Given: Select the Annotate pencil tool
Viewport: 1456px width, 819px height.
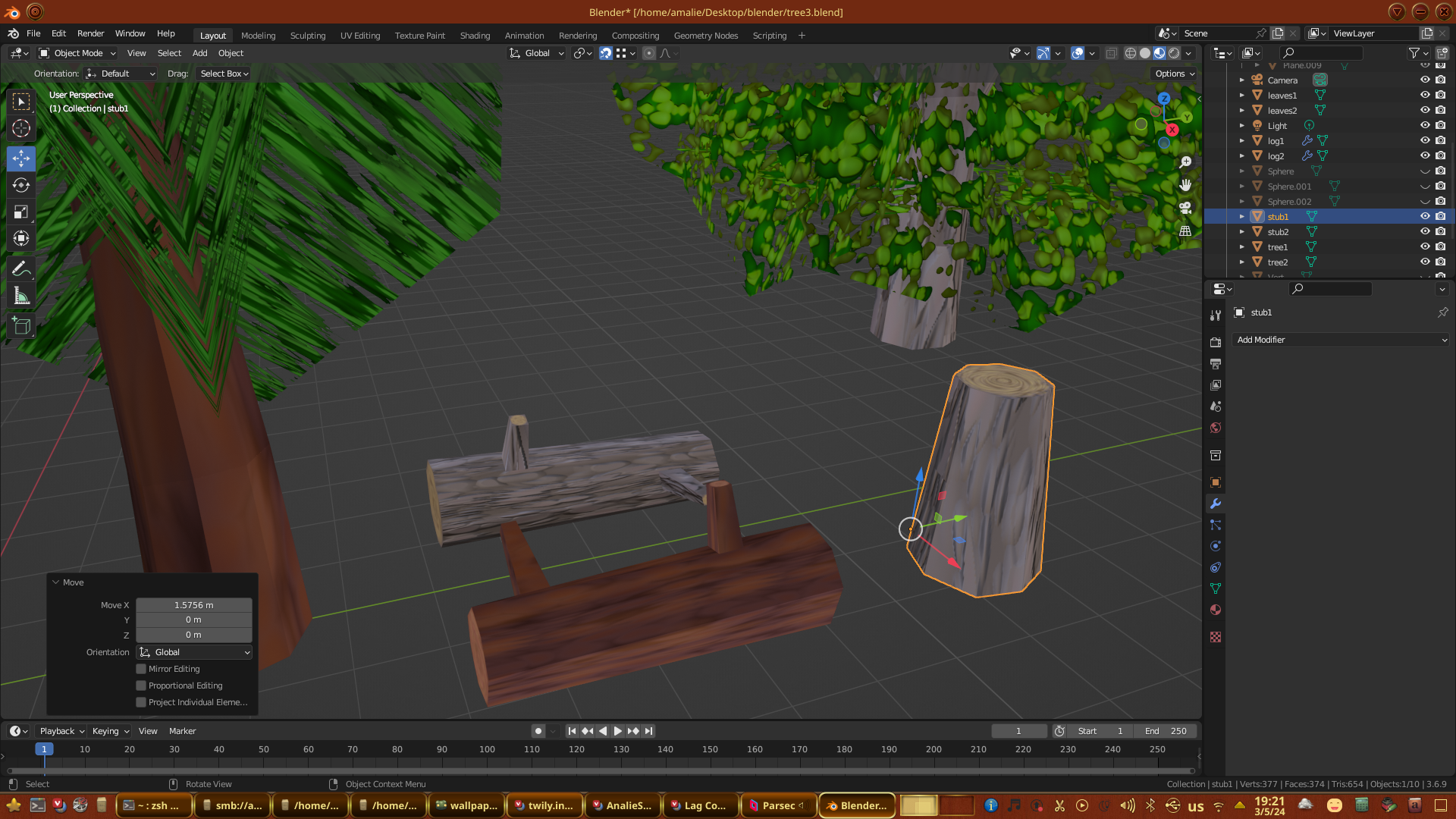Looking at the screenshot, I should [21, 268].
